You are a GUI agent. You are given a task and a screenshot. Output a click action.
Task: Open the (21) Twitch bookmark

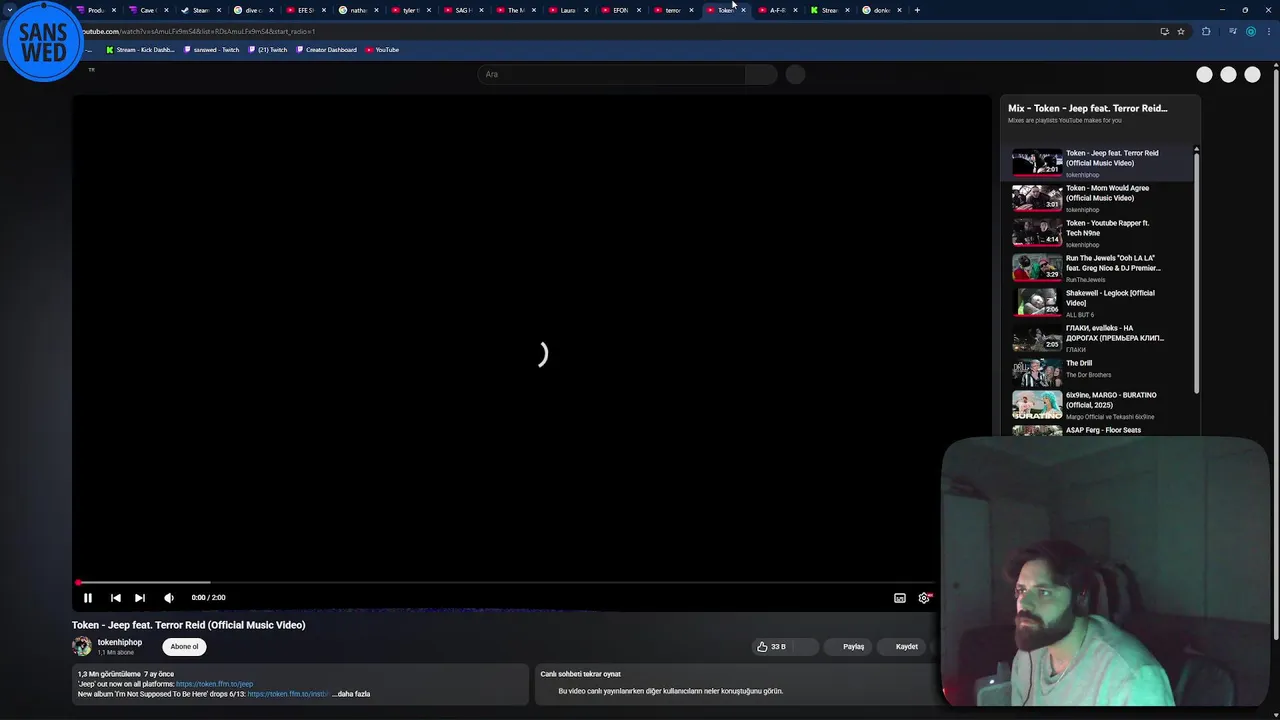(268, 50)
